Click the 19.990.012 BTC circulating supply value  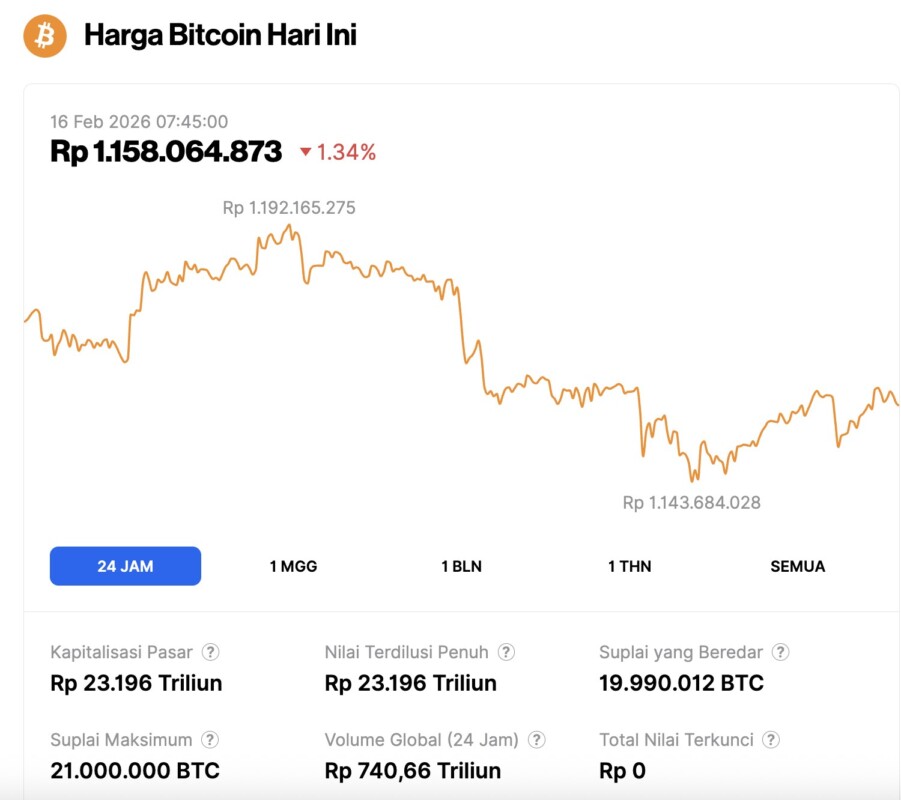[681, 683]
